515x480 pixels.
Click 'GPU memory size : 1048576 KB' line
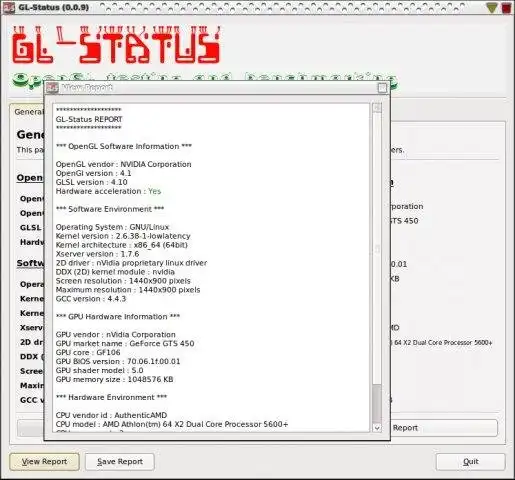114,380
